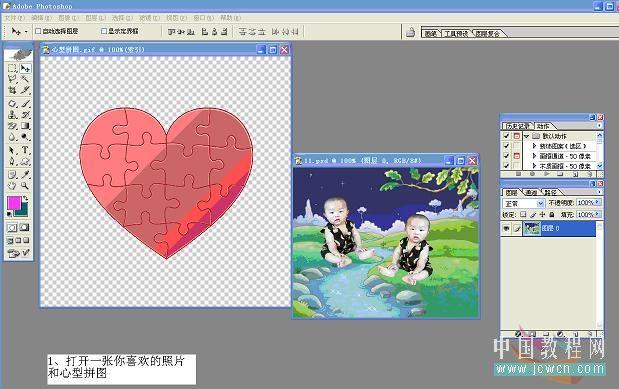Switch to the History tab
Viewport: 619px width, 389px height.
coord(518,126)
